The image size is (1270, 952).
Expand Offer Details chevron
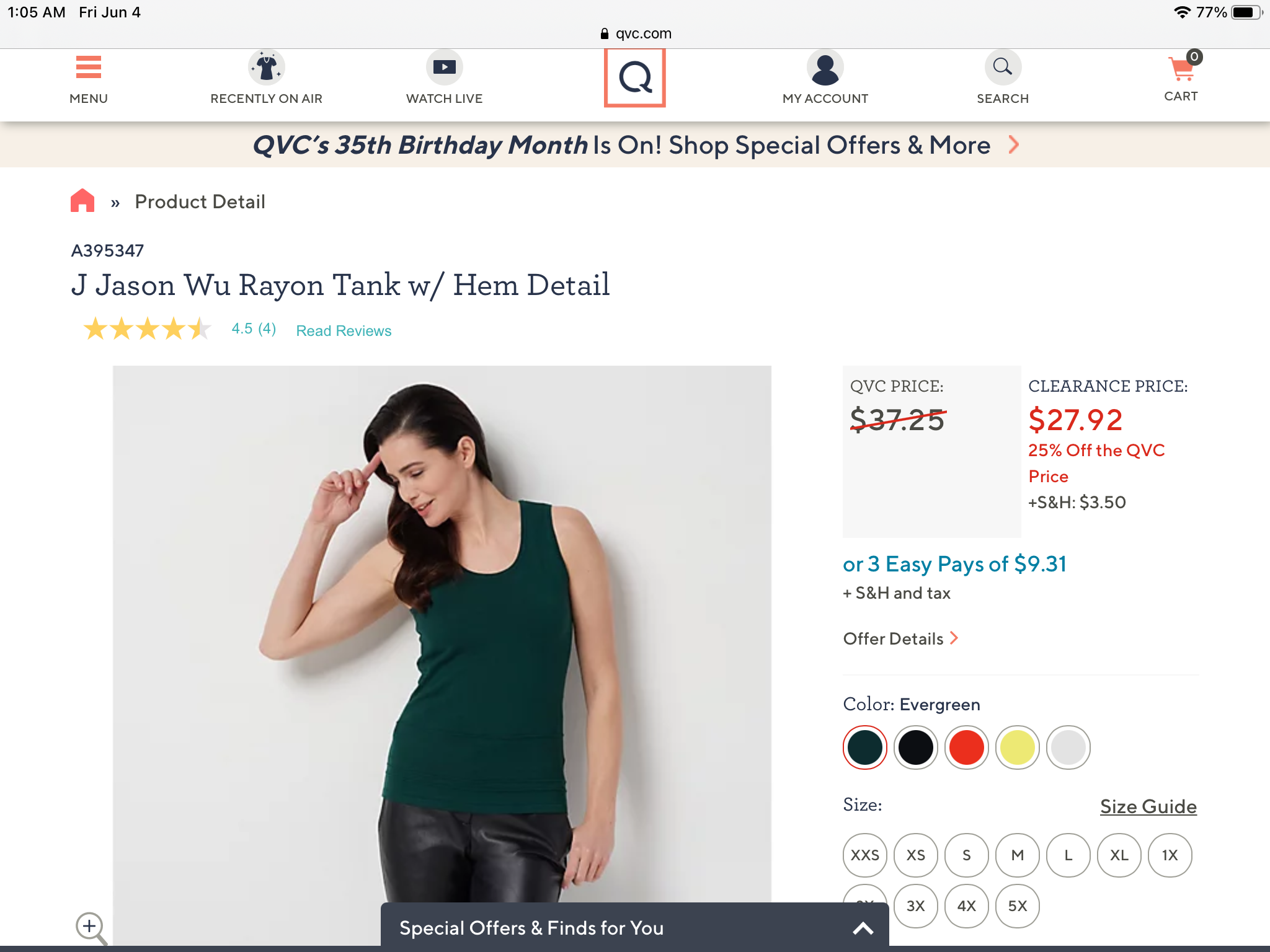click(954, 638)
